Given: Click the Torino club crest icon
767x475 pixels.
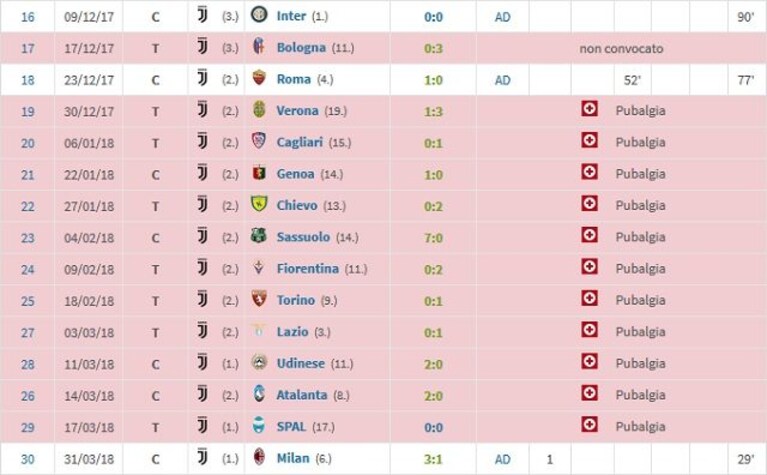Looking at the screenshot, I should (x=259, y=299).
